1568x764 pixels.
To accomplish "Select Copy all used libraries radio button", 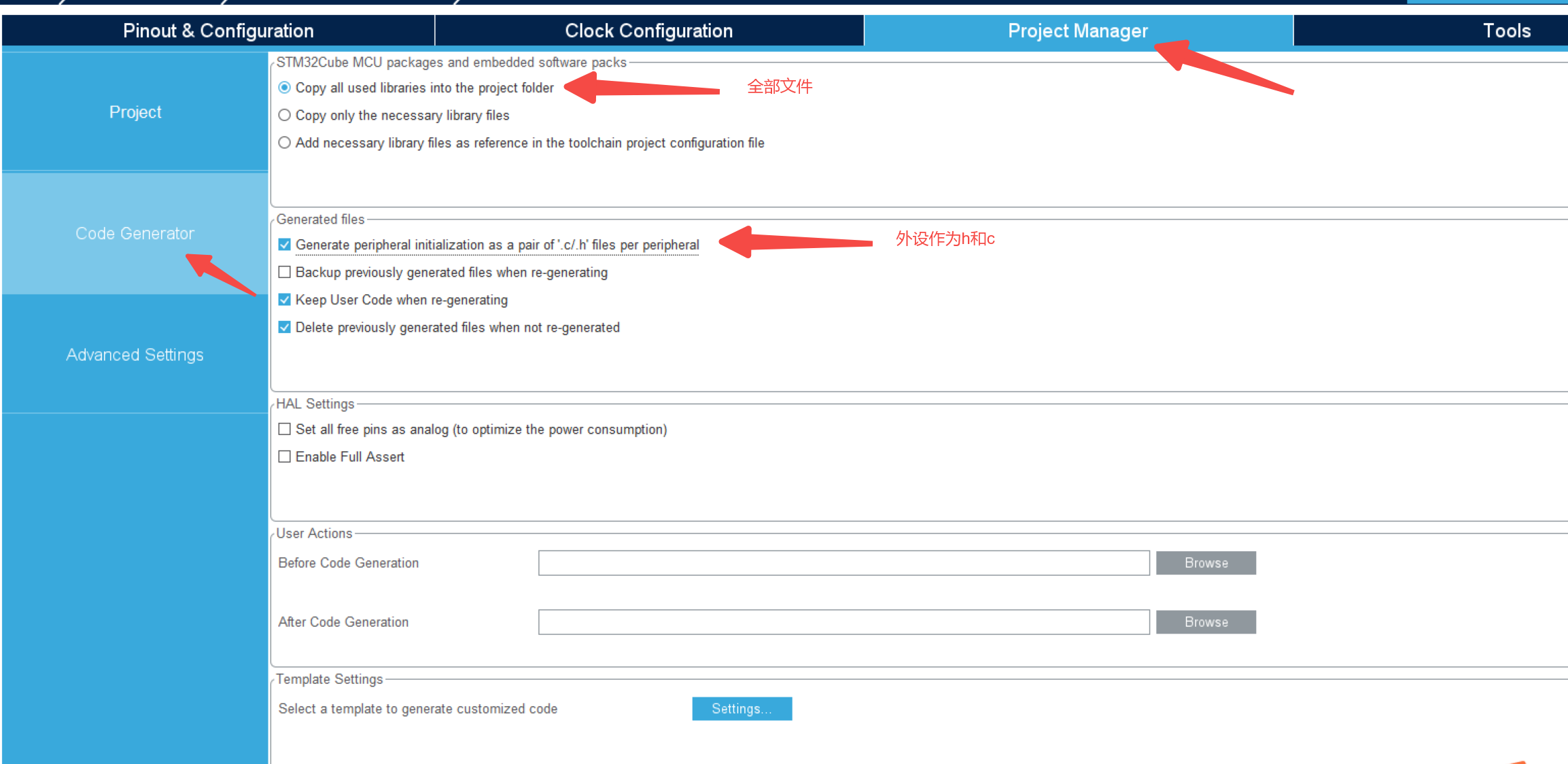I will click(x=283, y=87).
